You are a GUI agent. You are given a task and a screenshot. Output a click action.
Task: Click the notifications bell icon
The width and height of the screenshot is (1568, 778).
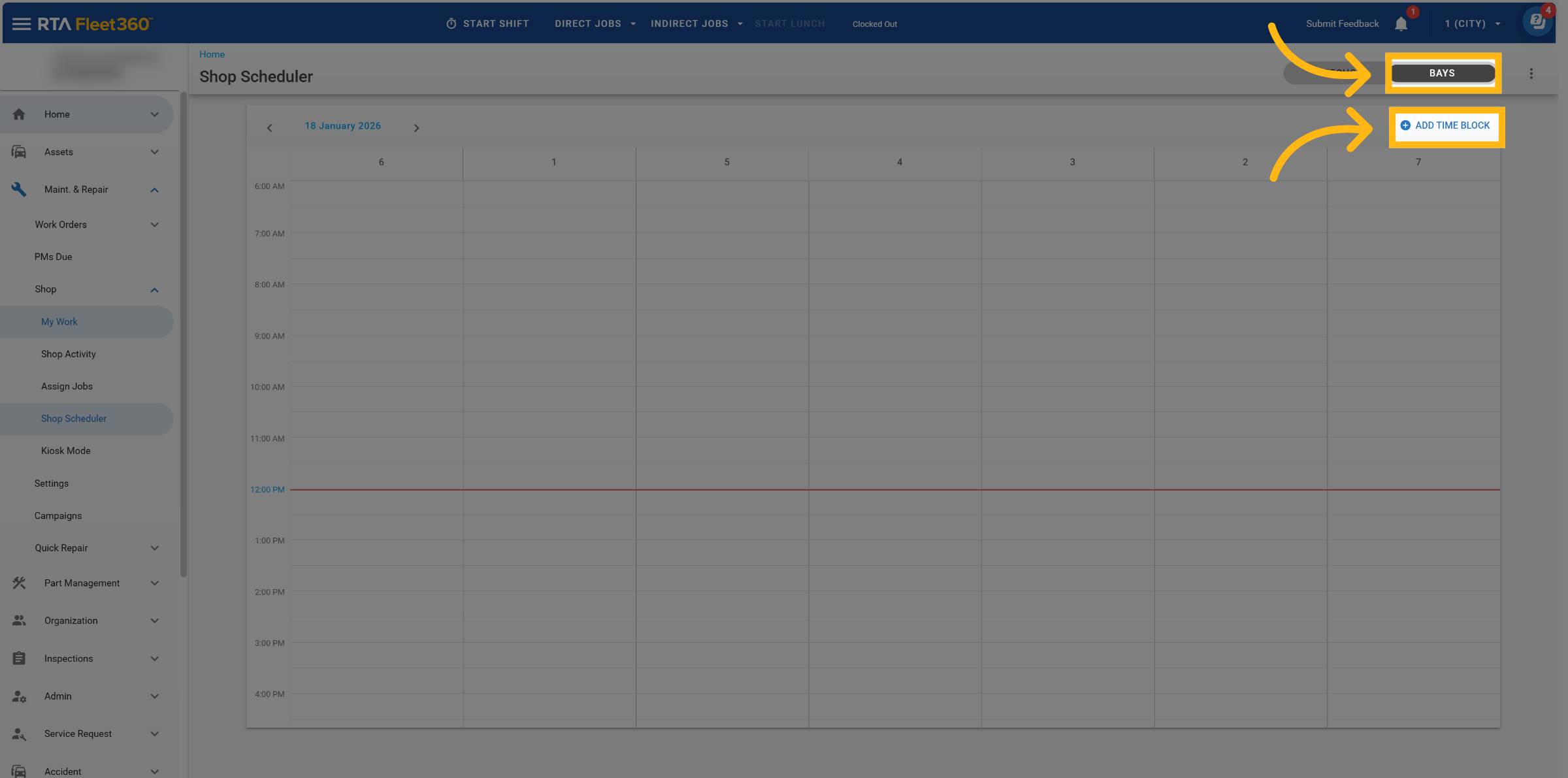pyautogui.click(x=1401, y=24)
